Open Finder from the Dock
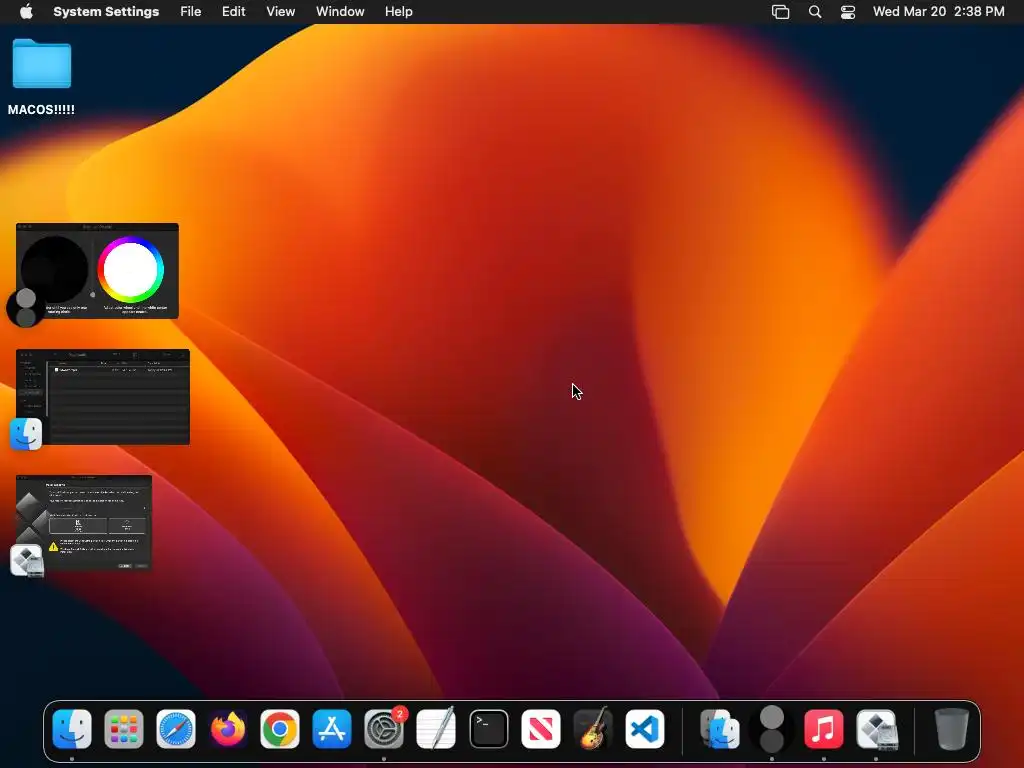Viewport: 1024px width, 768px height. pyautogui.click(x=72, y=729)
